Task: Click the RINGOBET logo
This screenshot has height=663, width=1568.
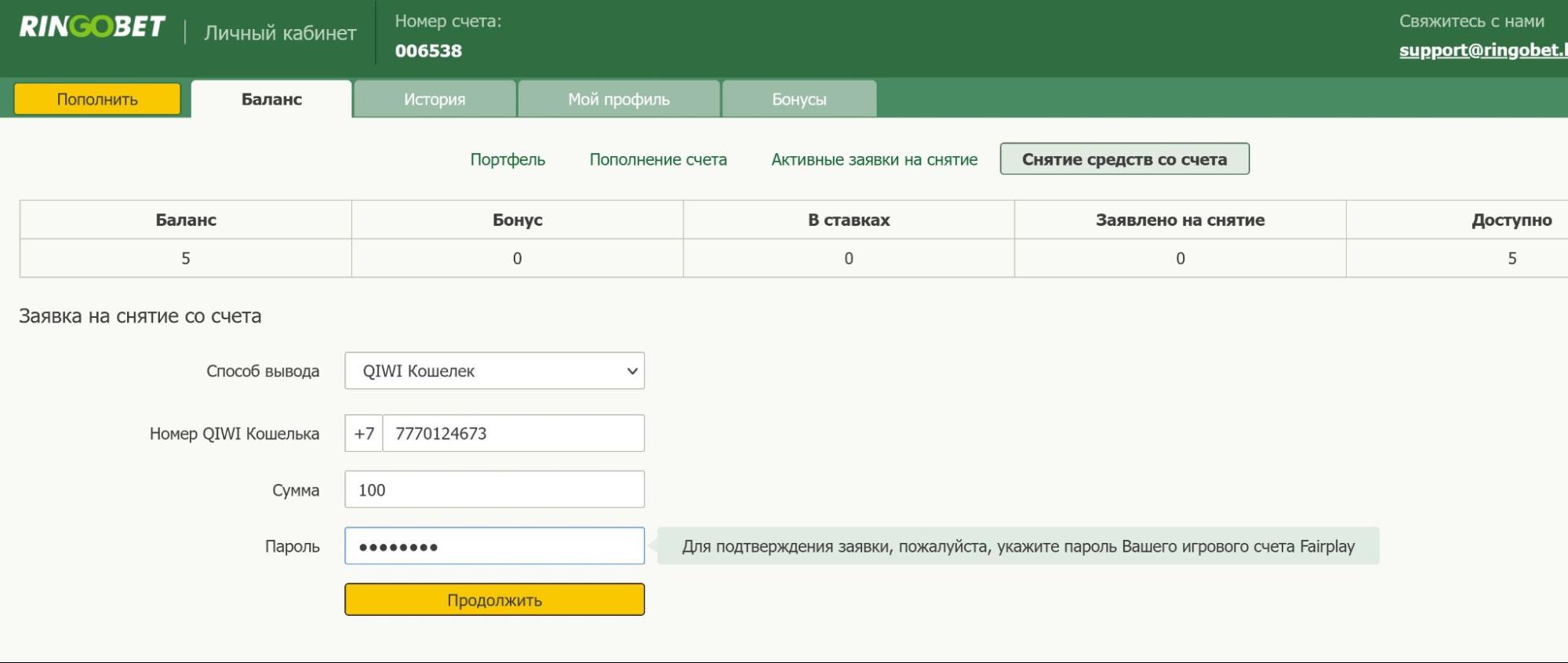Action: coord(92,27)
